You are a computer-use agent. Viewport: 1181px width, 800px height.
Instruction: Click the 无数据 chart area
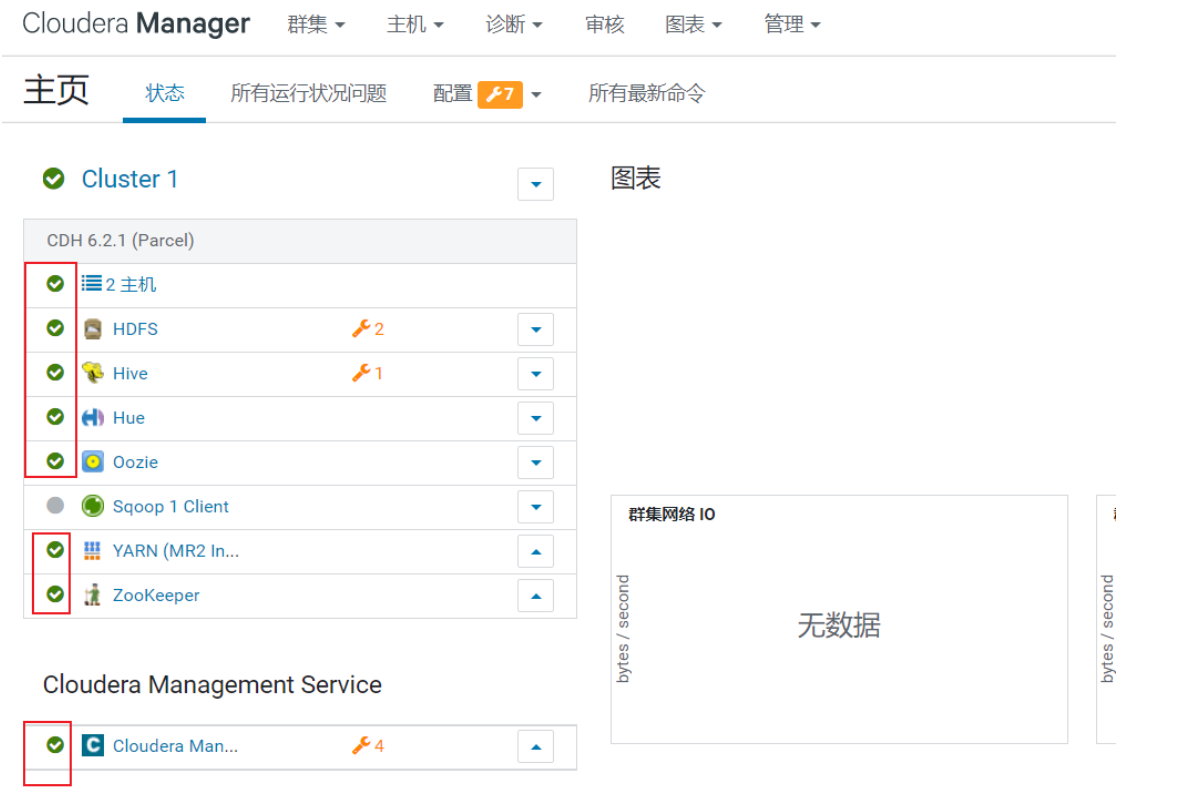pyautogui.click(x=838, y=625)
